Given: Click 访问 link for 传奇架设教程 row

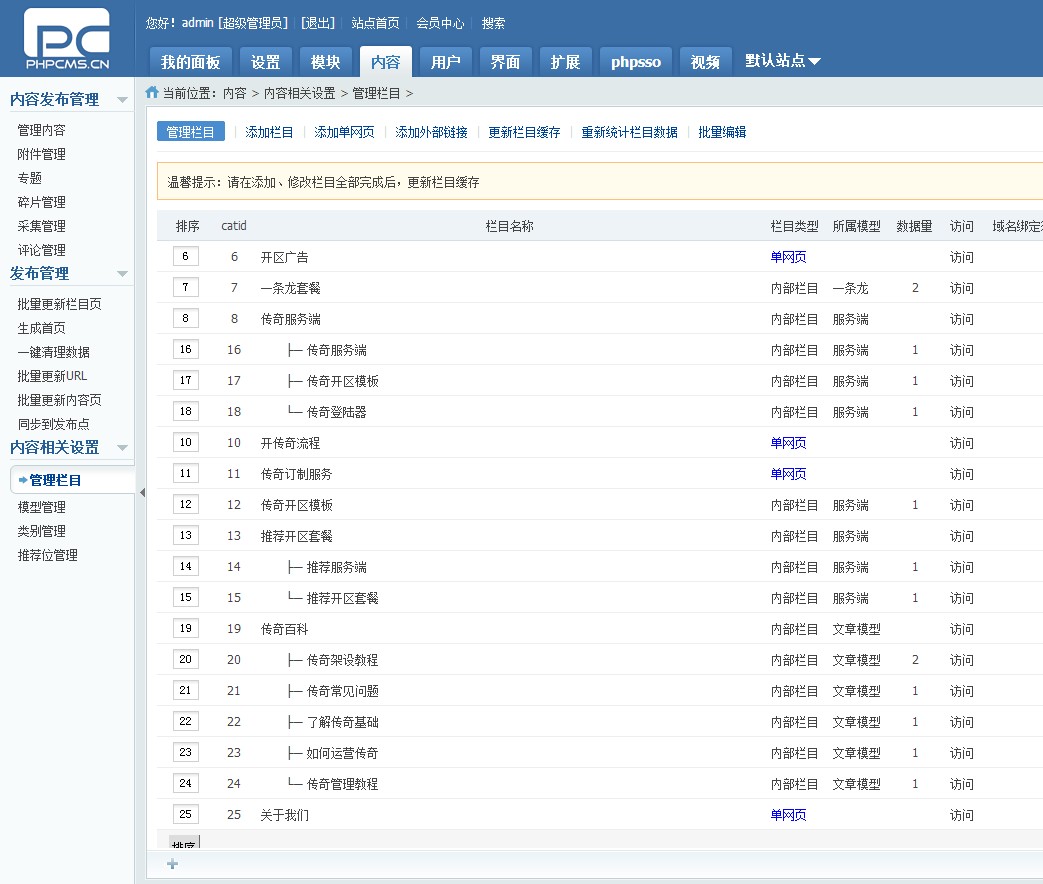Looking at the screenshot, I should (x=961, y=660).
